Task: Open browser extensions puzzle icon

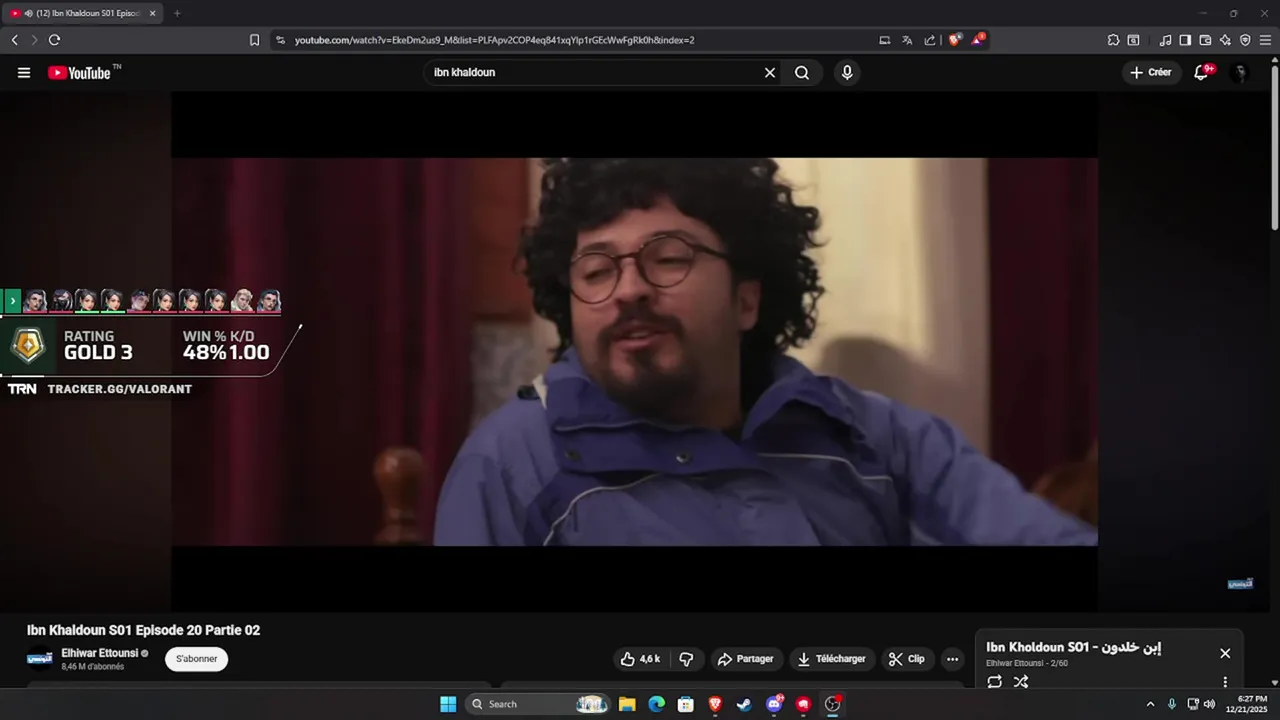Action: pos(1113,40)
